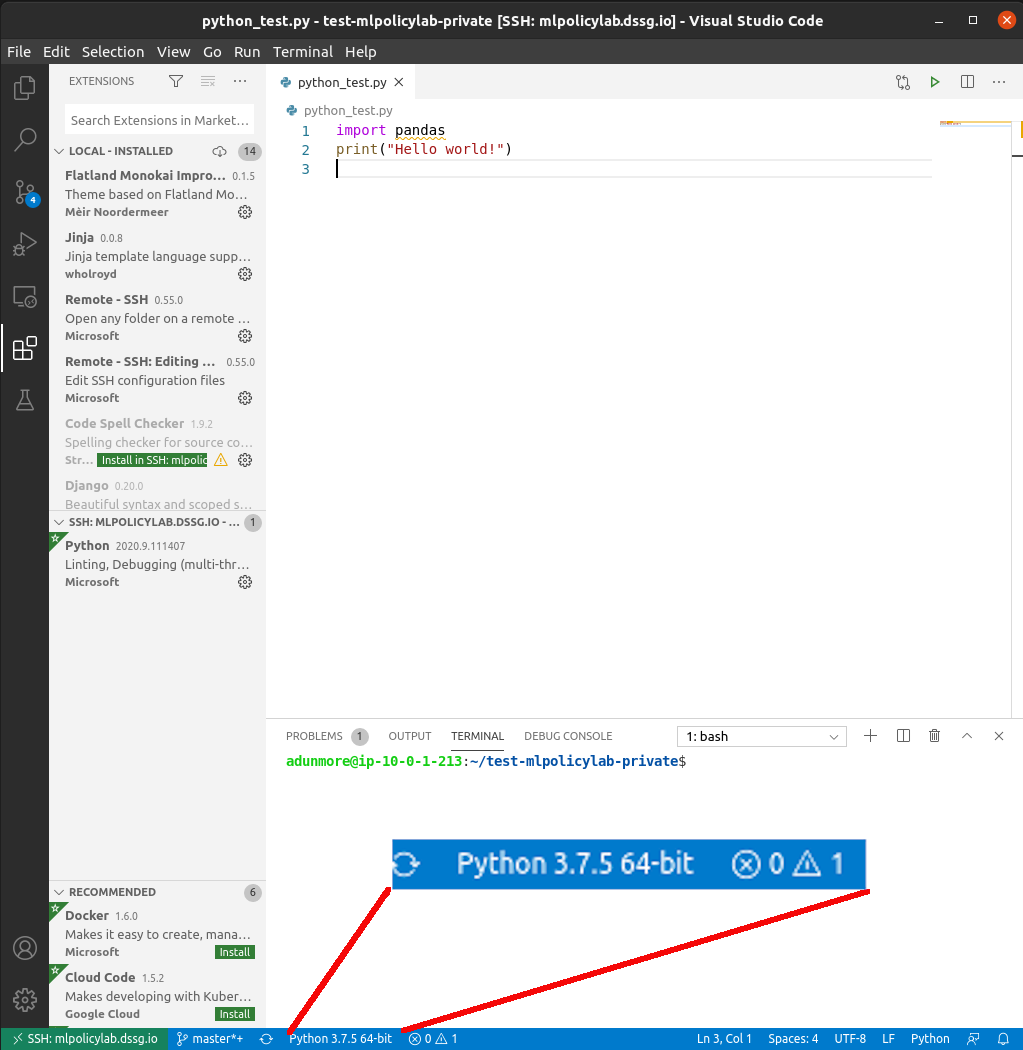
Task: Open Extensions views and more actions menu
Action: click(240, 81)
